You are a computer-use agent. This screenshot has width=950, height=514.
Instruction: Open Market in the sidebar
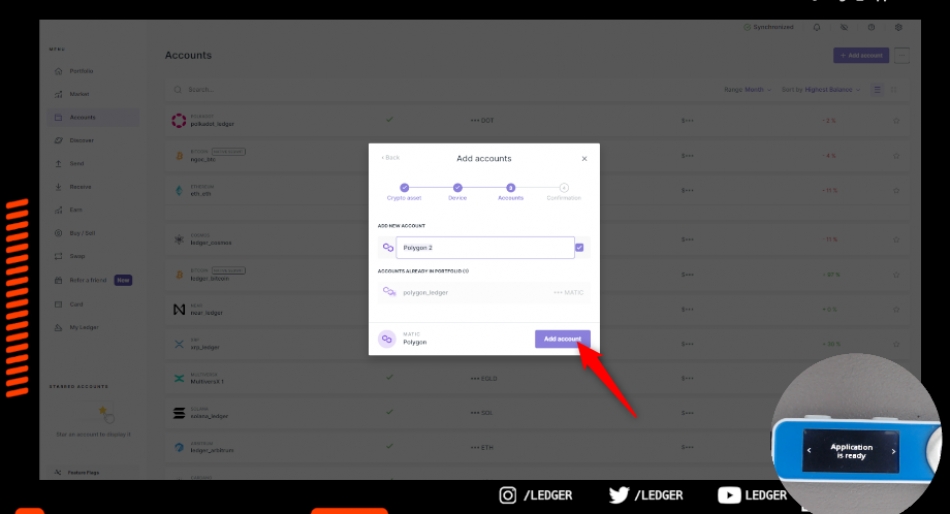coord(79,94)
